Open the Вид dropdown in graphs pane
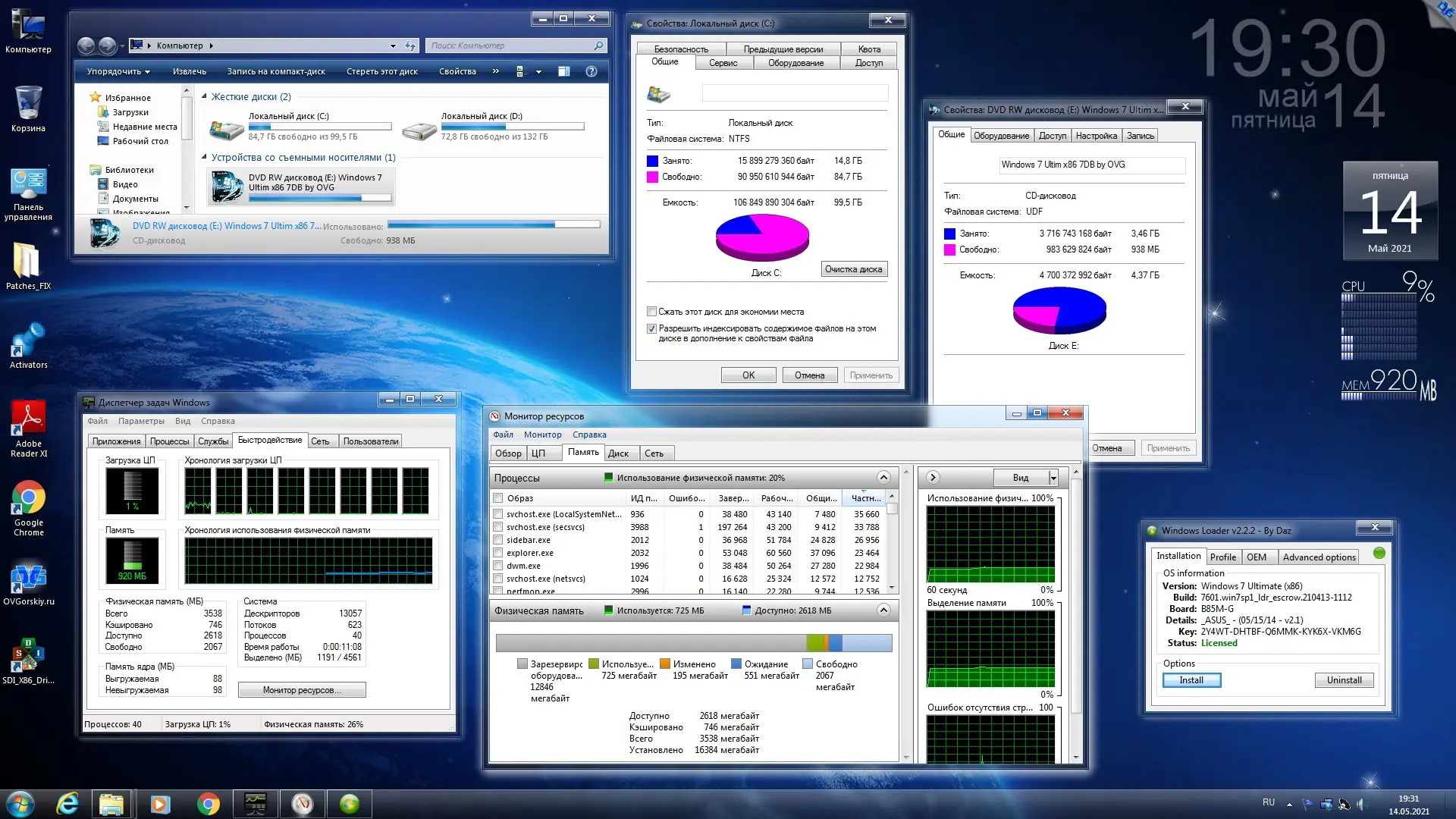Viewport: 1456px width, 819px height. (x=1053, y=478)
